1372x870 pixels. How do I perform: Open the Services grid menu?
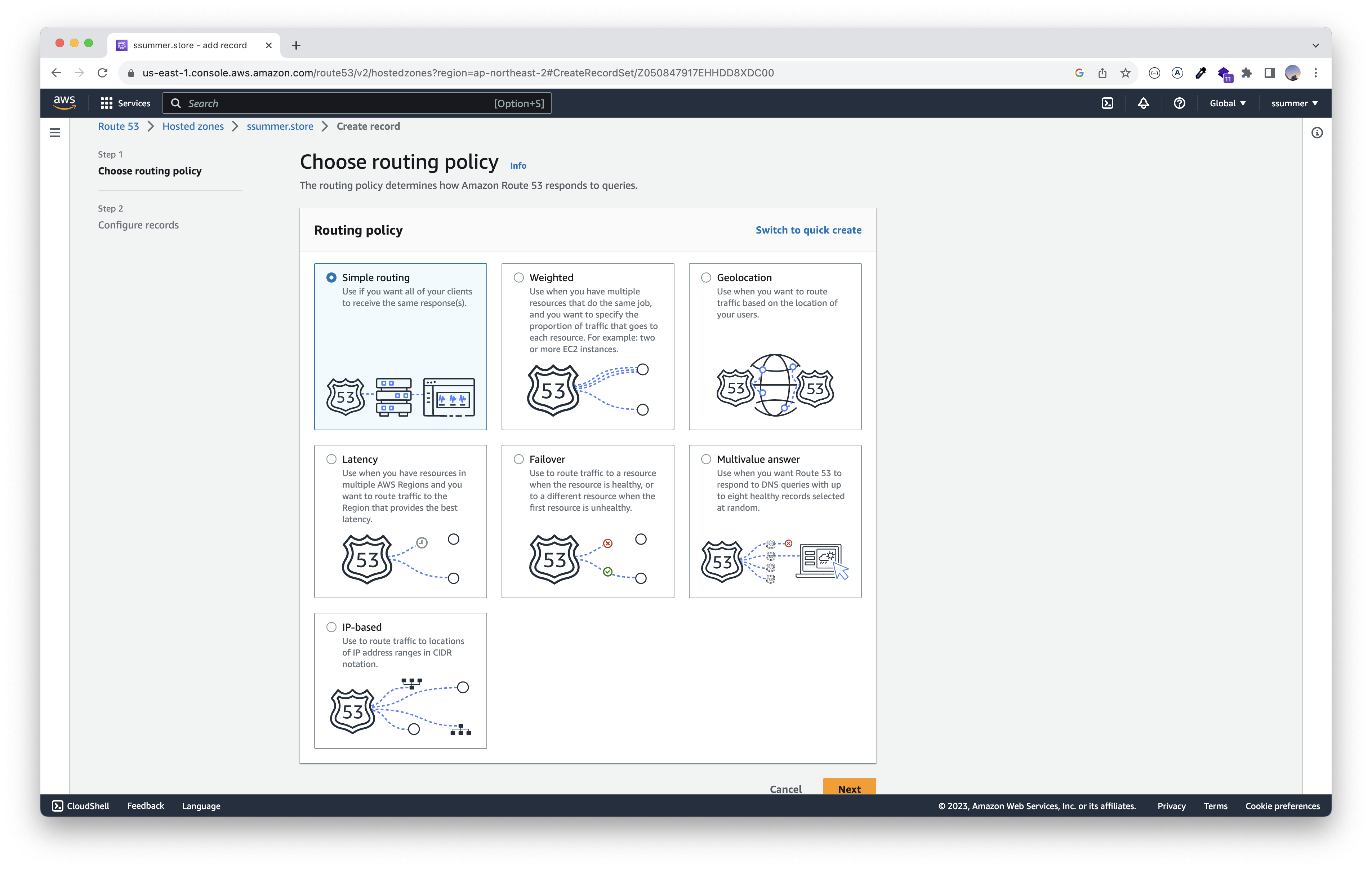[x=125, y=103]
